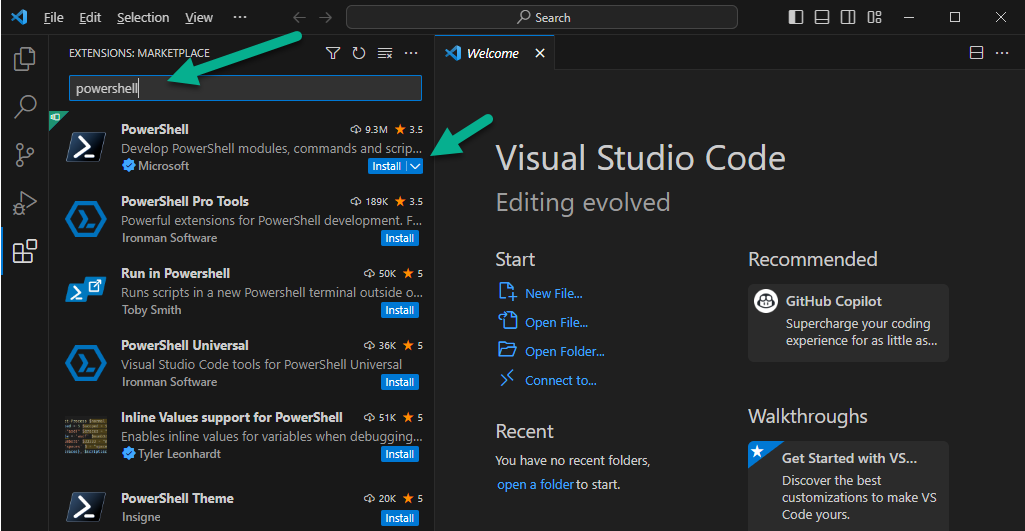Viewport: 1025px width, 531px height.
Task: Click the open a folder link
Action: point(535,485)
